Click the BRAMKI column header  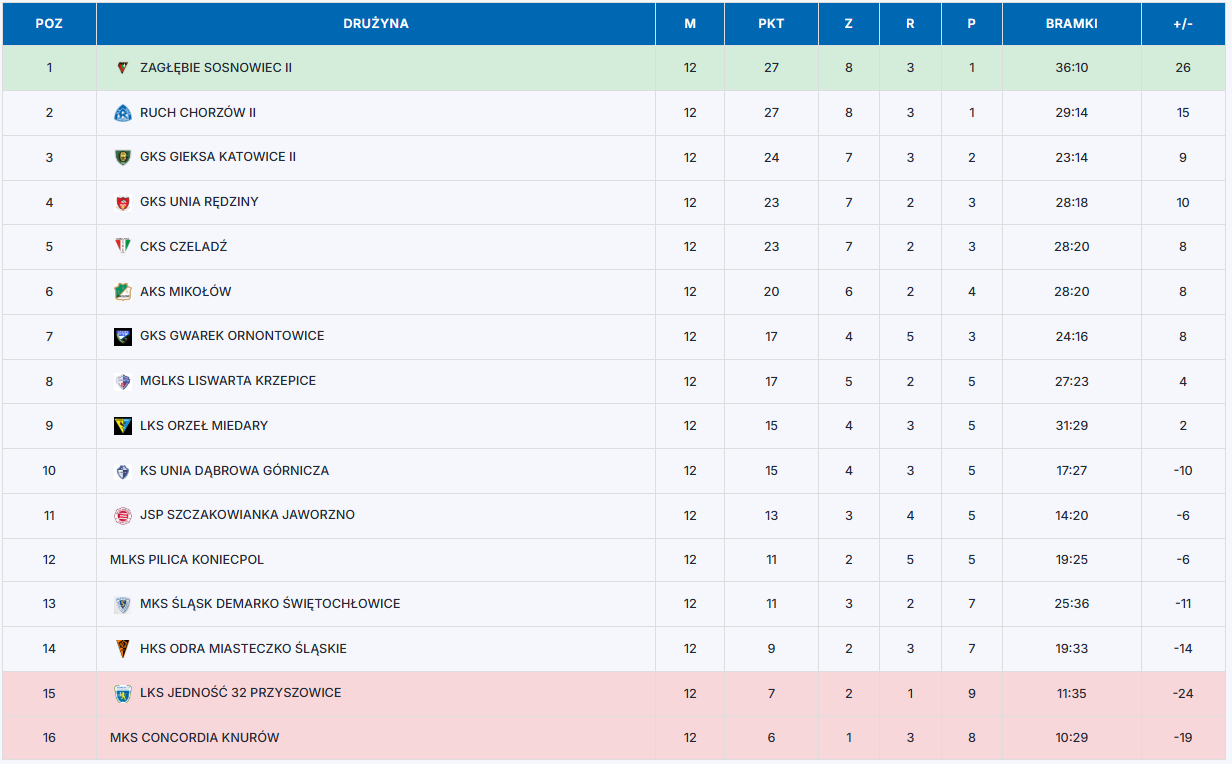click(1071, 24)
